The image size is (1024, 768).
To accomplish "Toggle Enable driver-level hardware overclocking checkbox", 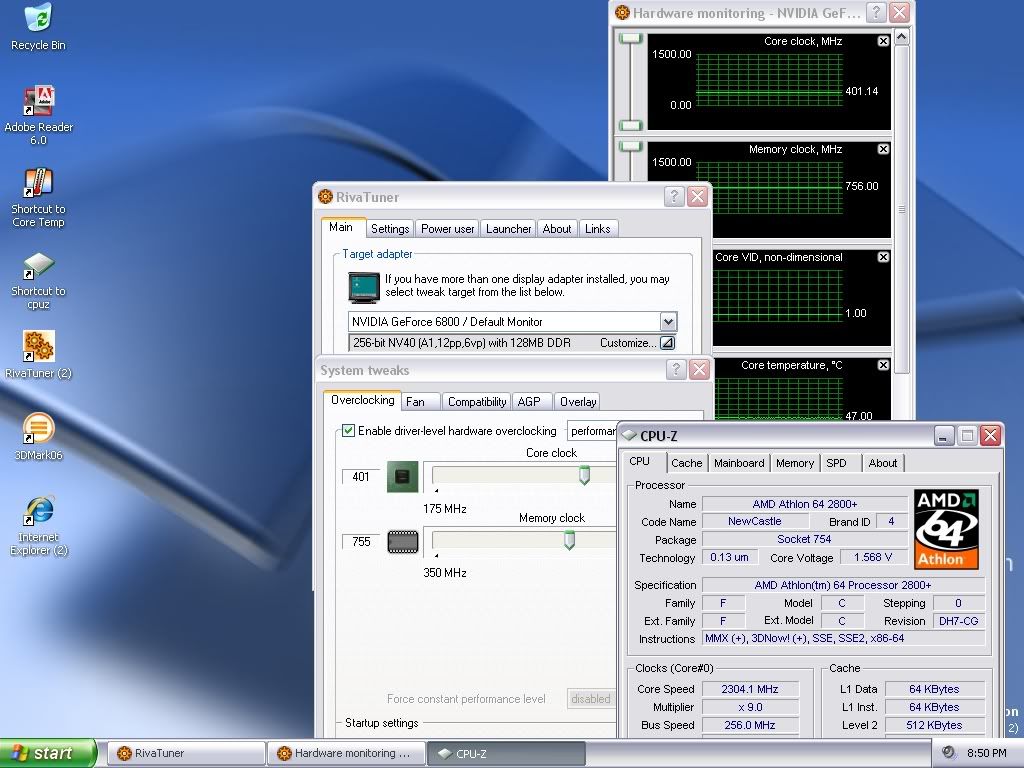I will [x=348, y=431].
